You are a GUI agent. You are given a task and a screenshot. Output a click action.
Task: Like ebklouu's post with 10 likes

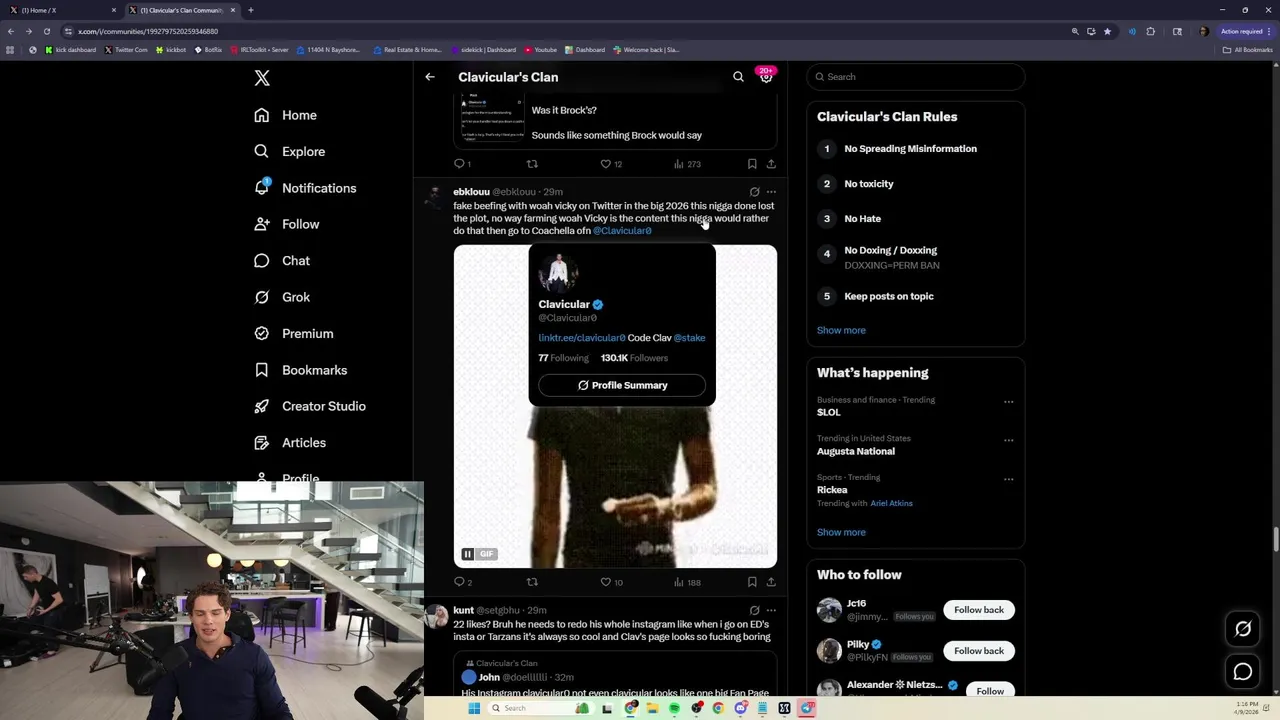610,582
